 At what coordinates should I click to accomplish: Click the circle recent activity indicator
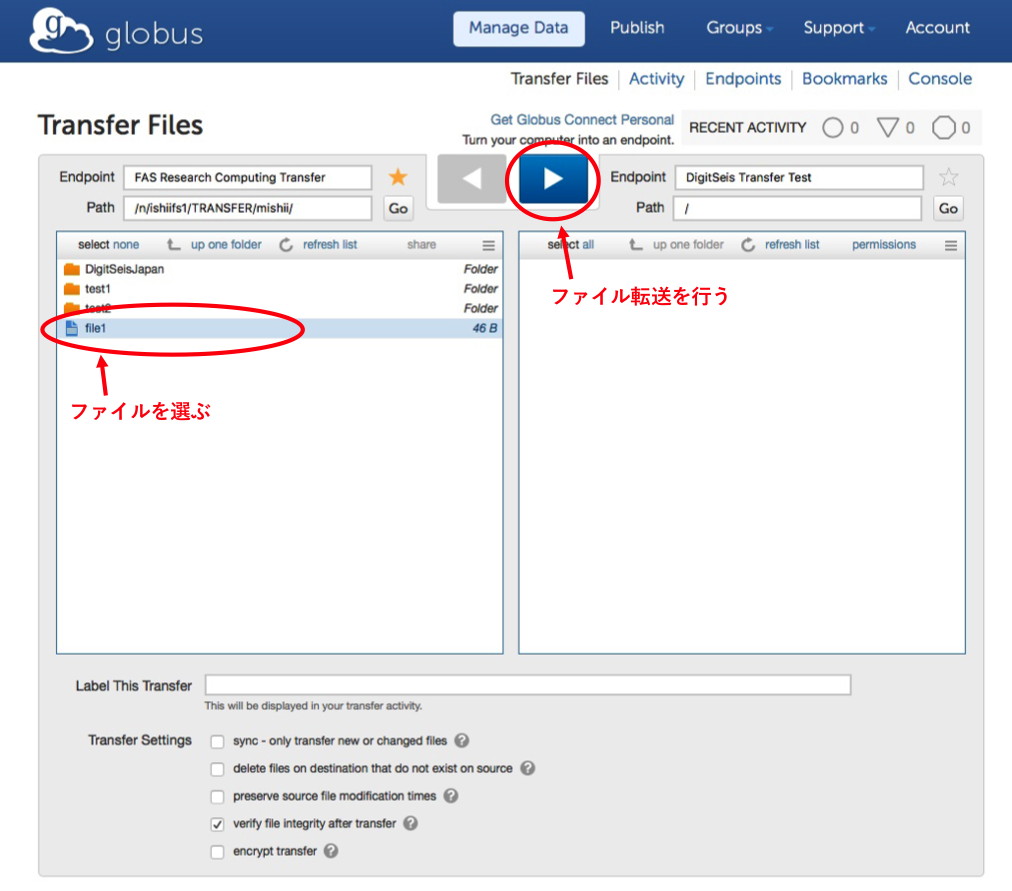(x=833, y=128)
